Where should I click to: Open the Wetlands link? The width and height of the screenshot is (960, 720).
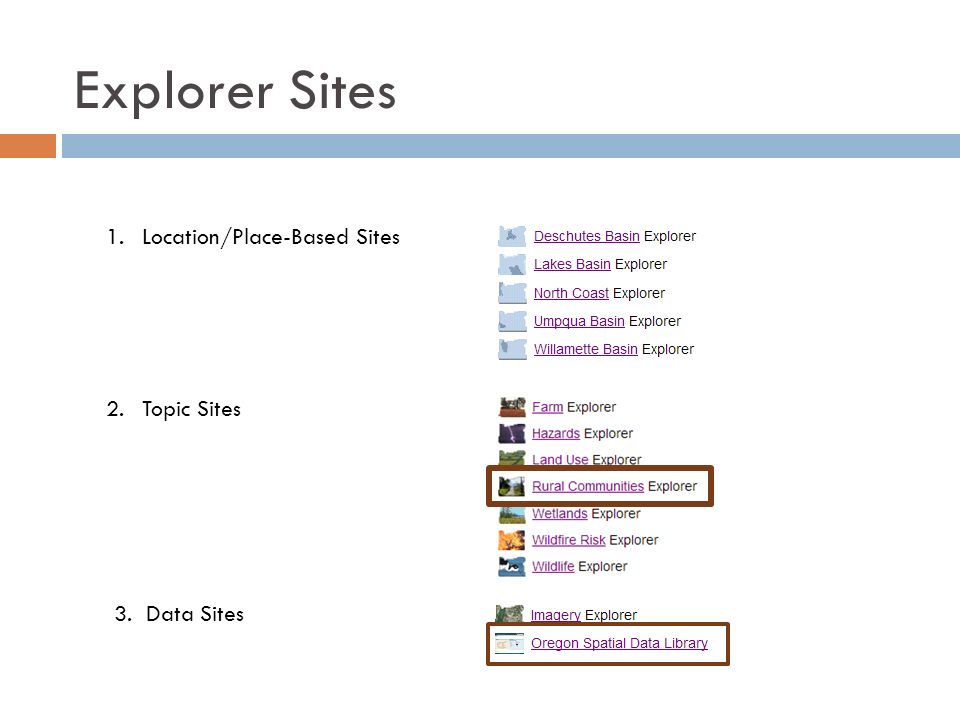(x=560, y=514)
